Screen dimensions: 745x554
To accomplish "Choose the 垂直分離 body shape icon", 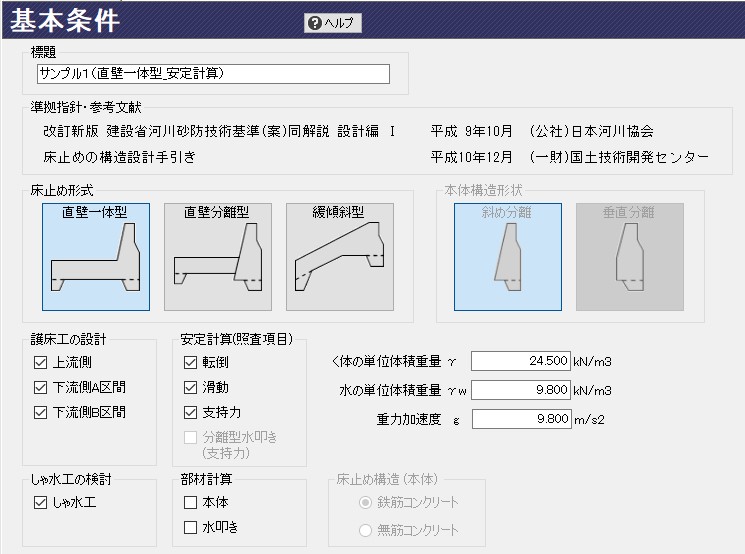I will click(x=629, y=257).
